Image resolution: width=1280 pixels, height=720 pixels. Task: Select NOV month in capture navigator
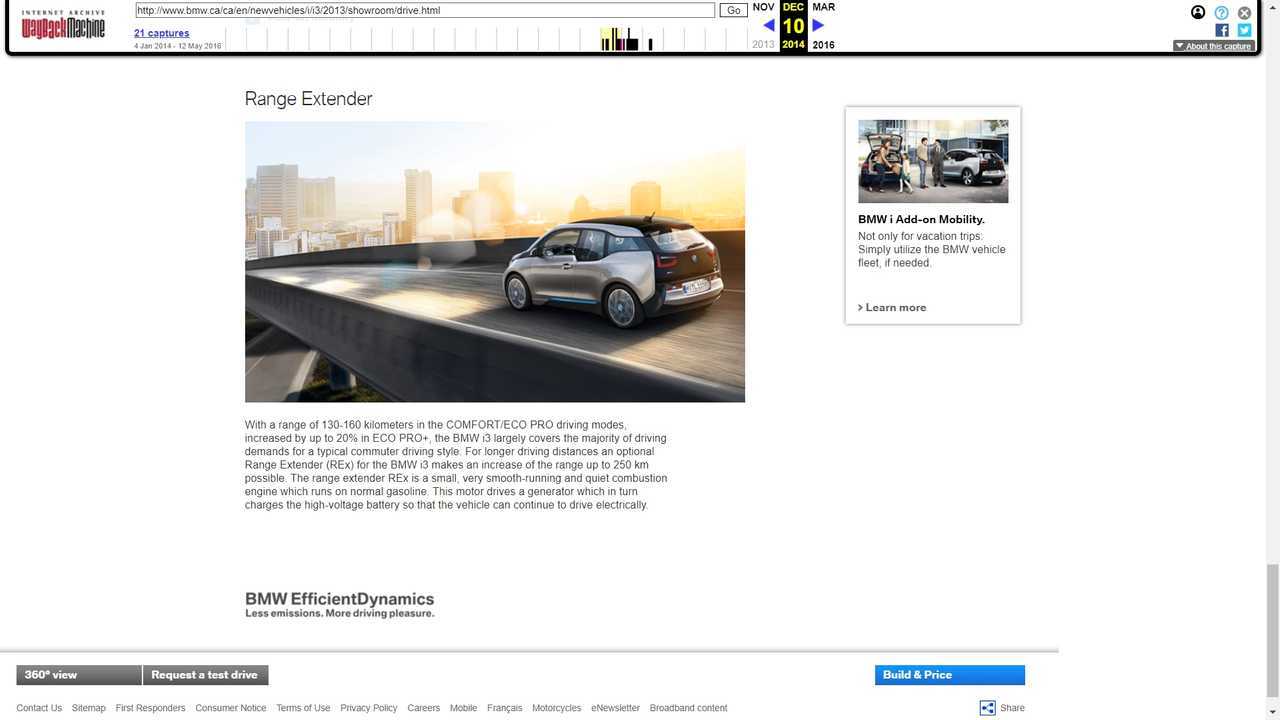click(x=763, y=7)
